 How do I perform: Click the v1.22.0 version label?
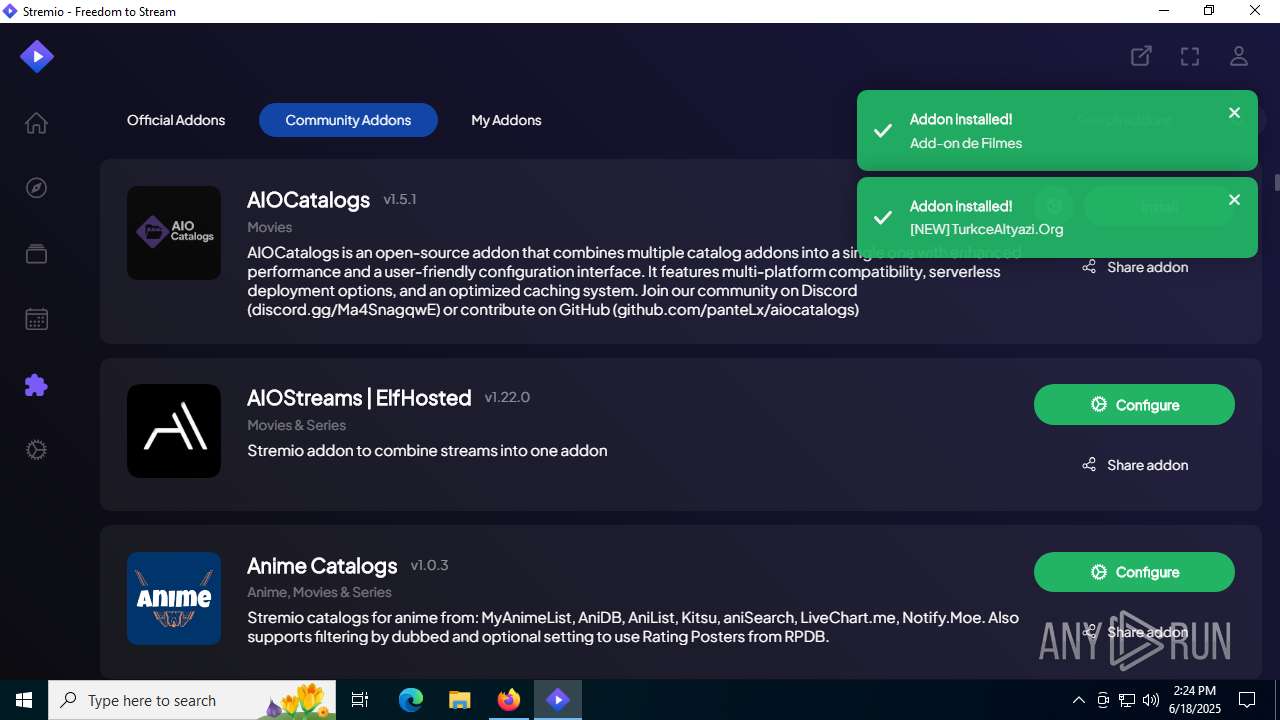(x=507, y=398)
